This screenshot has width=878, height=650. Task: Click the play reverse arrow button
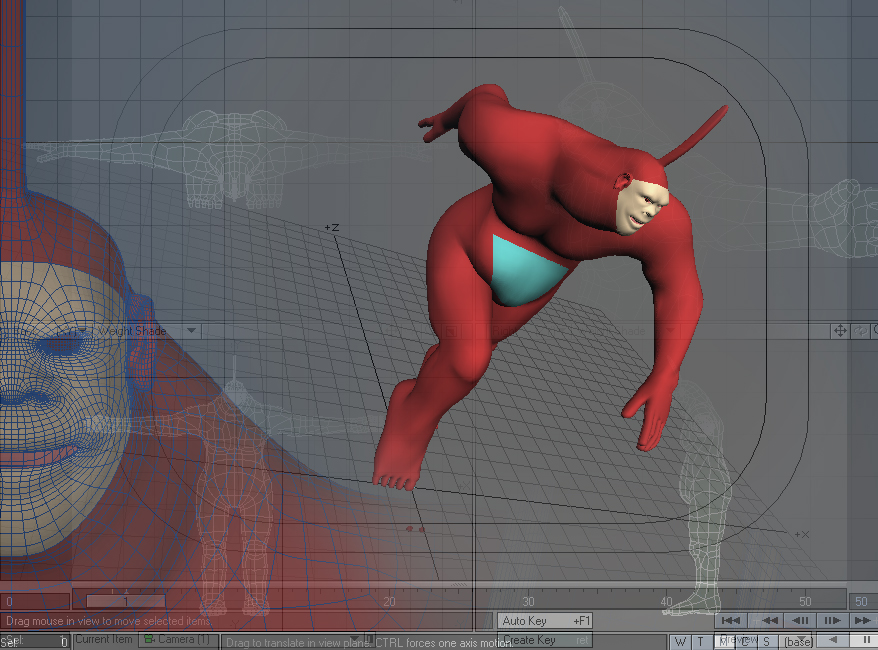[833, 640]
